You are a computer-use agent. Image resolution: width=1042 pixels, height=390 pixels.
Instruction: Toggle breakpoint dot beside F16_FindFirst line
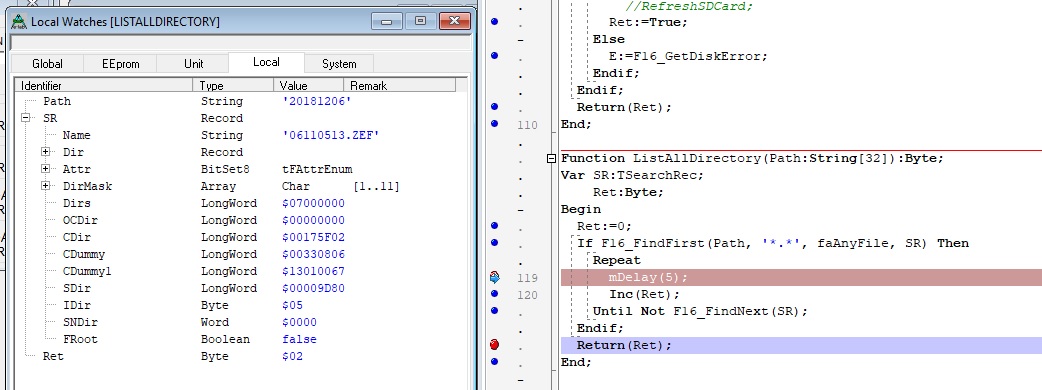[494, 243]
